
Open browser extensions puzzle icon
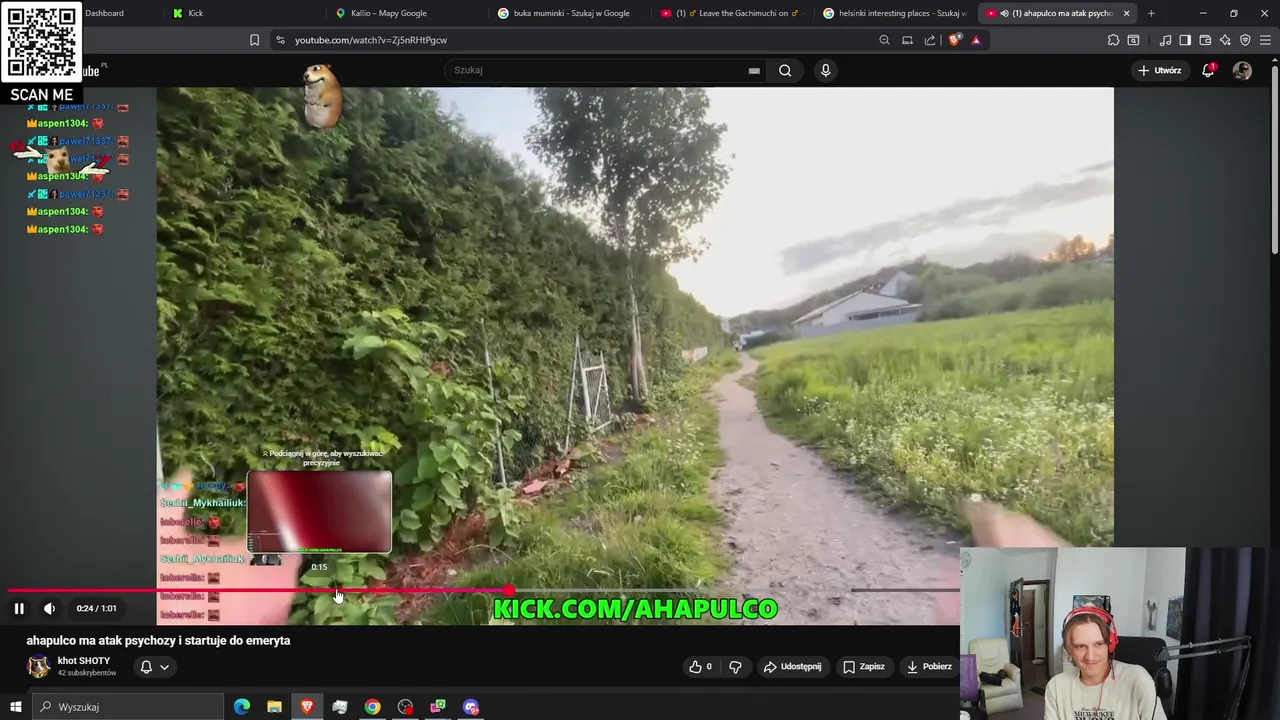(1113, 40)
